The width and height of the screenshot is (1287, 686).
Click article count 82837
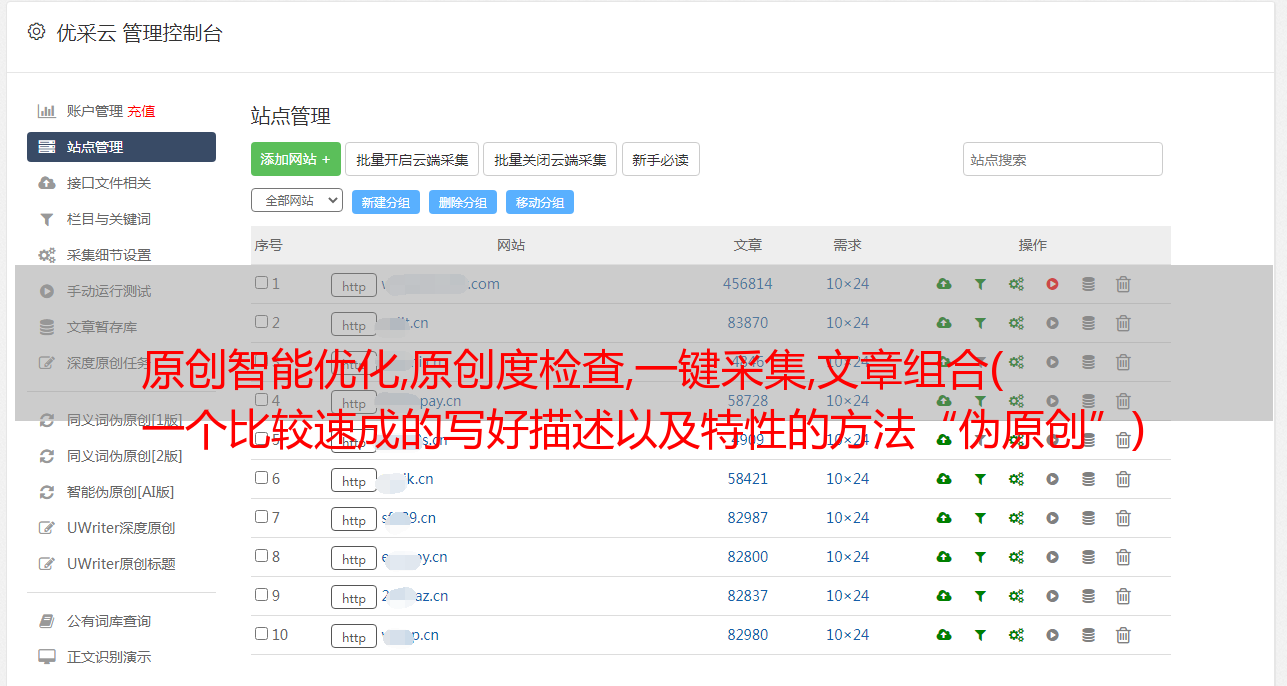pos(748,596)
